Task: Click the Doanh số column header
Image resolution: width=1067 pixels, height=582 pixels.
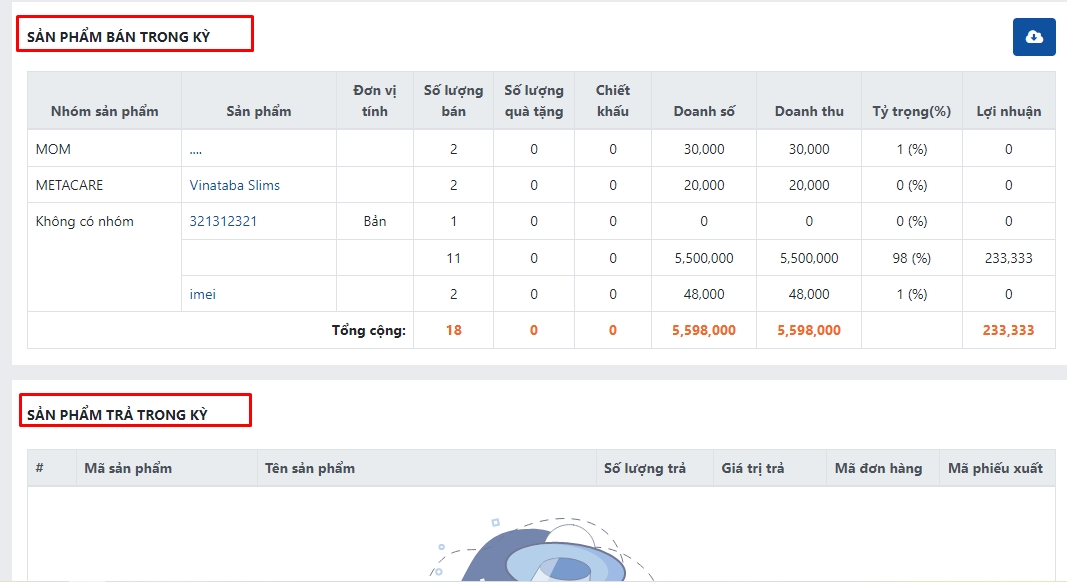Action: pyautogui.click(x=704, y=111)
